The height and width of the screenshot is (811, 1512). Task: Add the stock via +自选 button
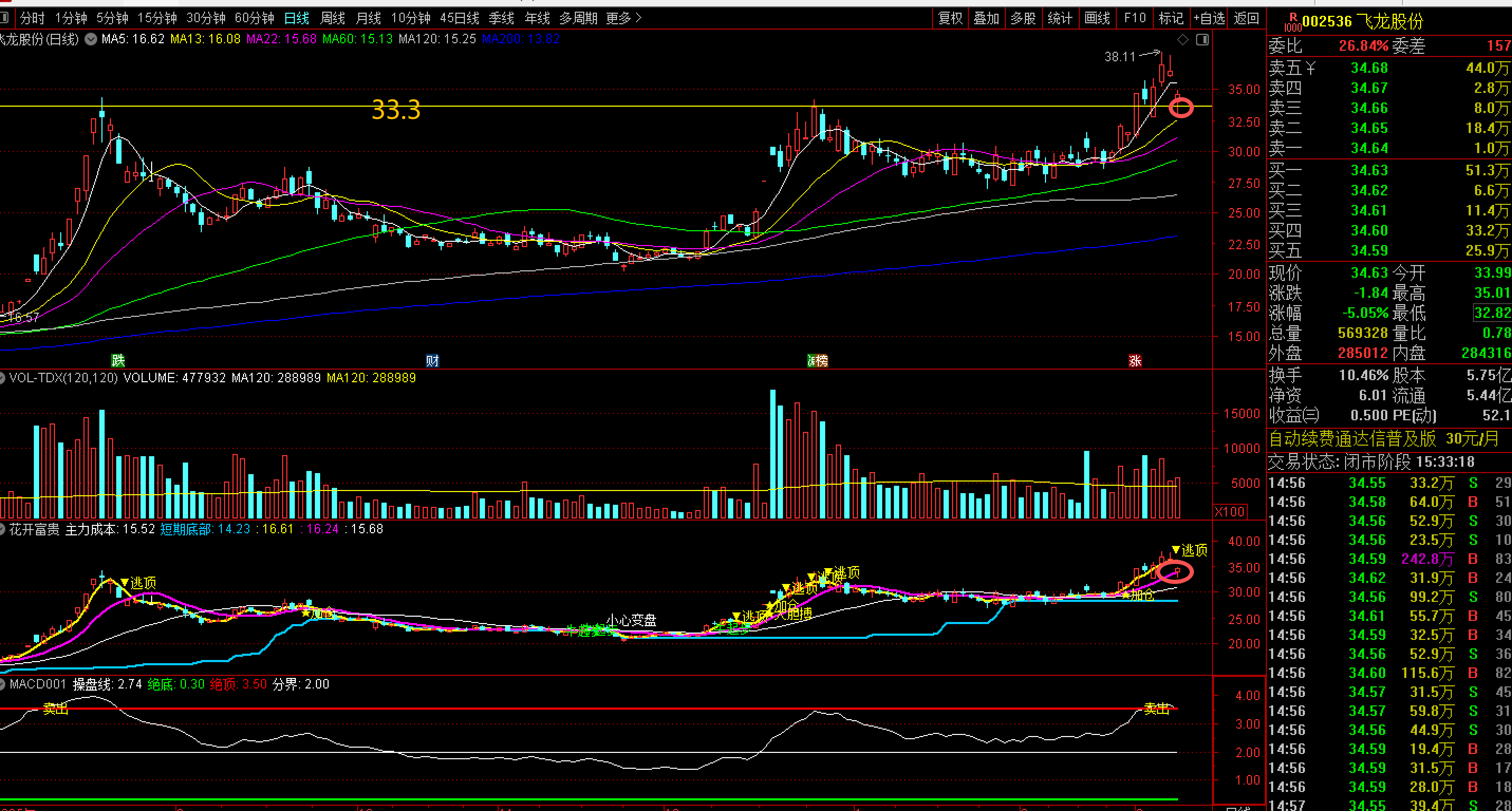tap(1210, 18)
